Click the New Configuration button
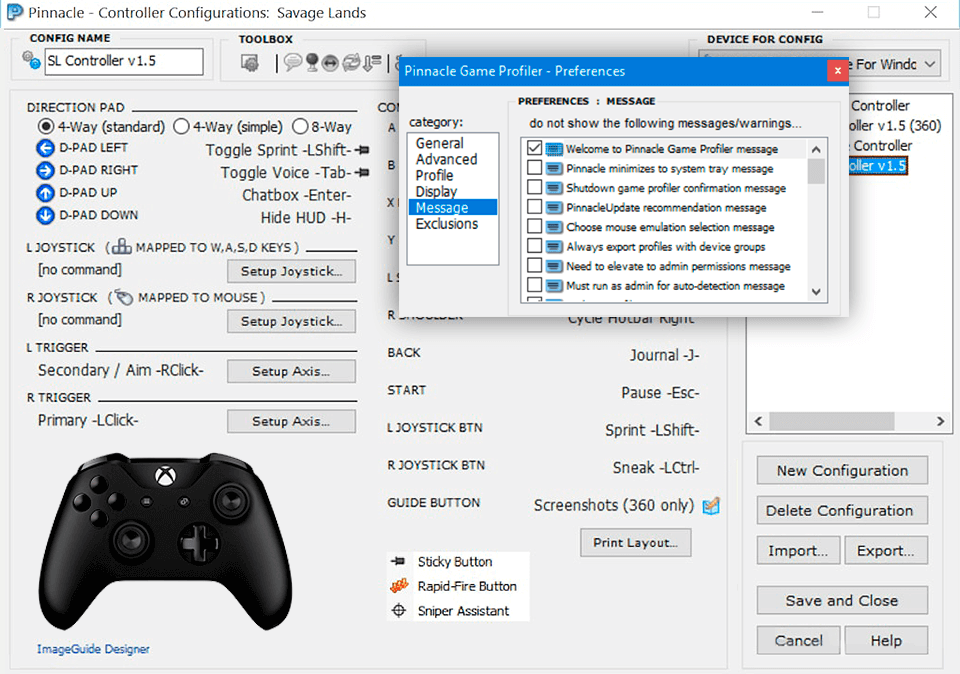Viewport: 960px width, 674px height. 841,470
